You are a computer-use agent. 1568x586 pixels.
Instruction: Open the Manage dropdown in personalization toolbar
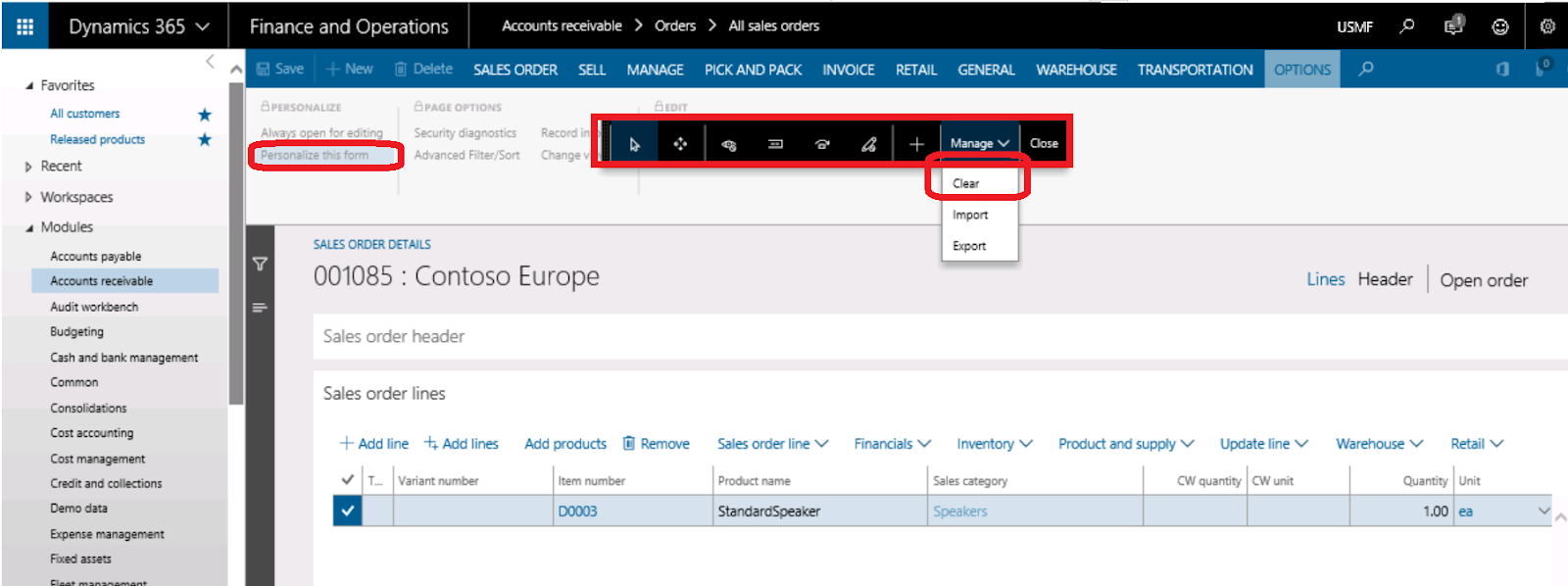[979, 143]
